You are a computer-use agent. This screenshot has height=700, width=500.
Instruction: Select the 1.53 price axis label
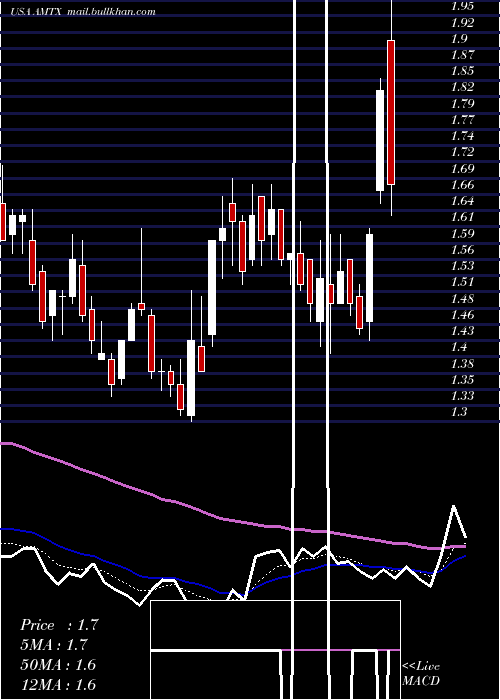pos(462,266)
